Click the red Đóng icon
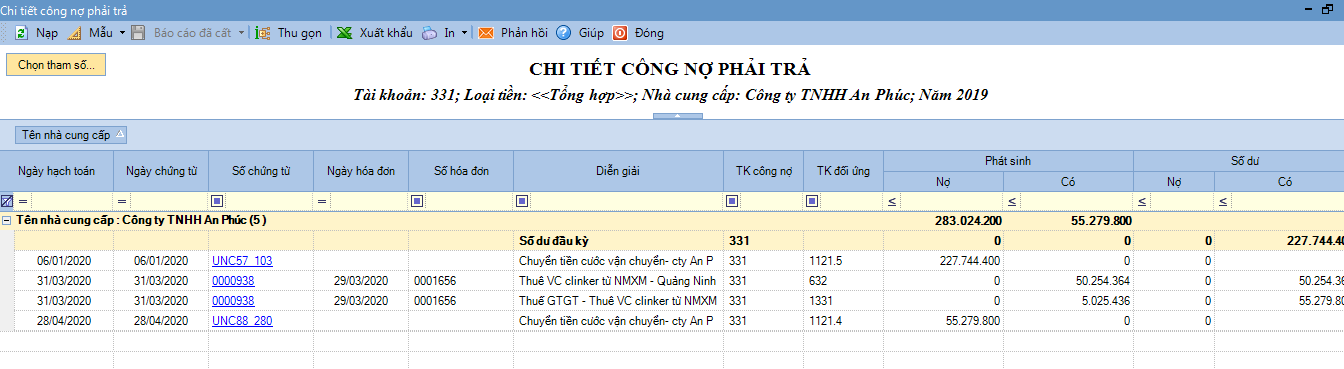The image size is (1344, 369). 620,33
